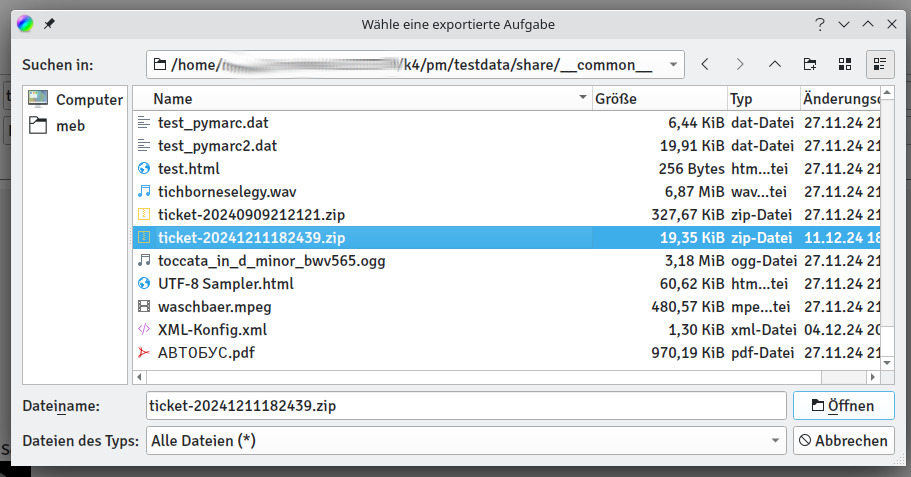The width and height of the screenshot is (911, 477).
Task: Click the size value 970,19 KiB
Action: tap(688, 352)
